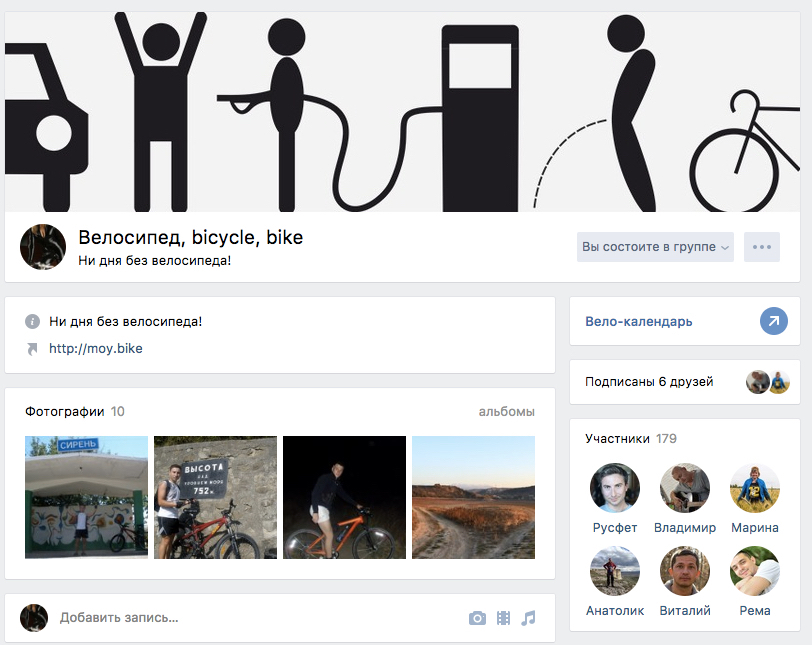Open the Фотографии section heading
812x645 pixels.
[65, 412]
